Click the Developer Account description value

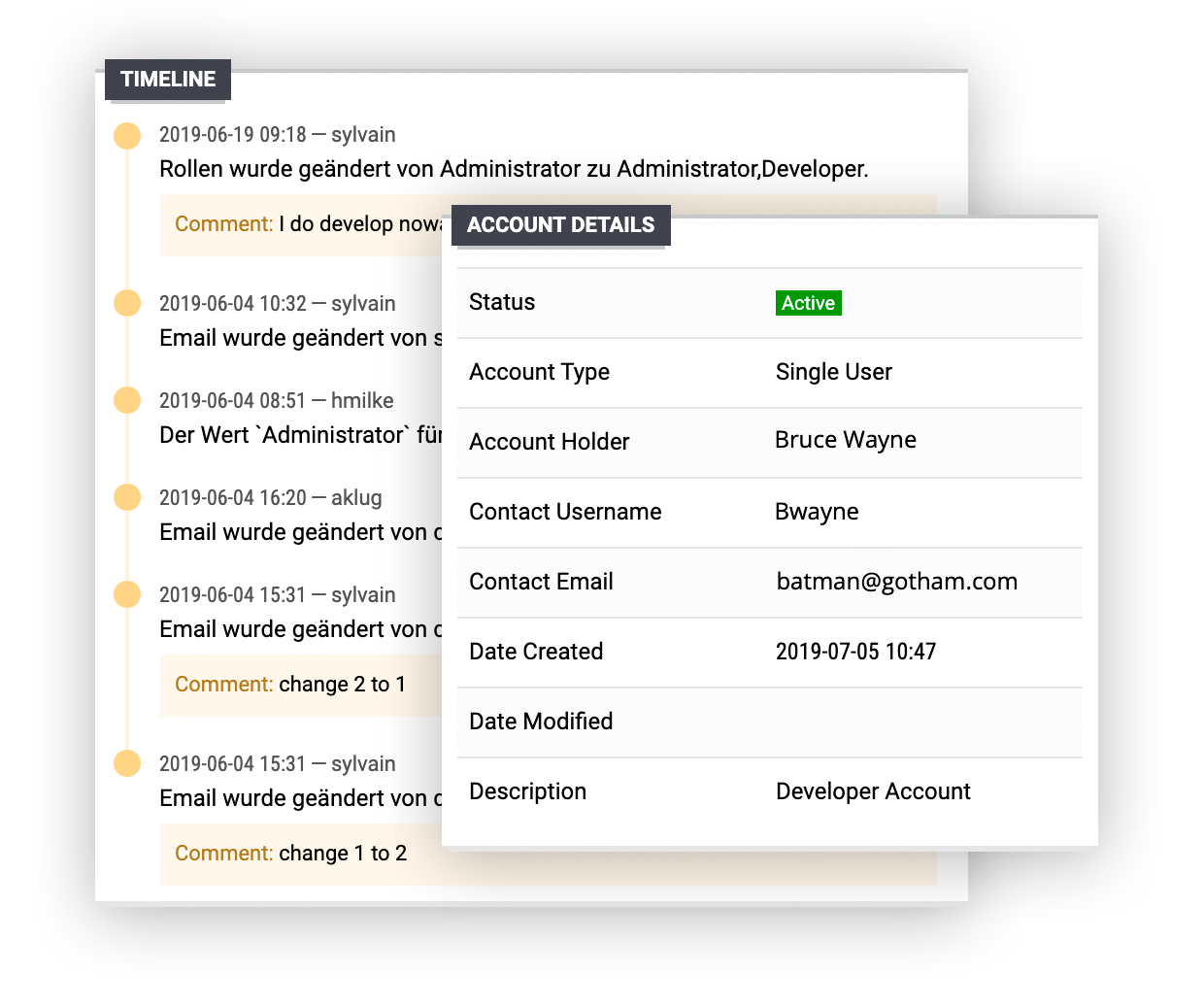872,791
